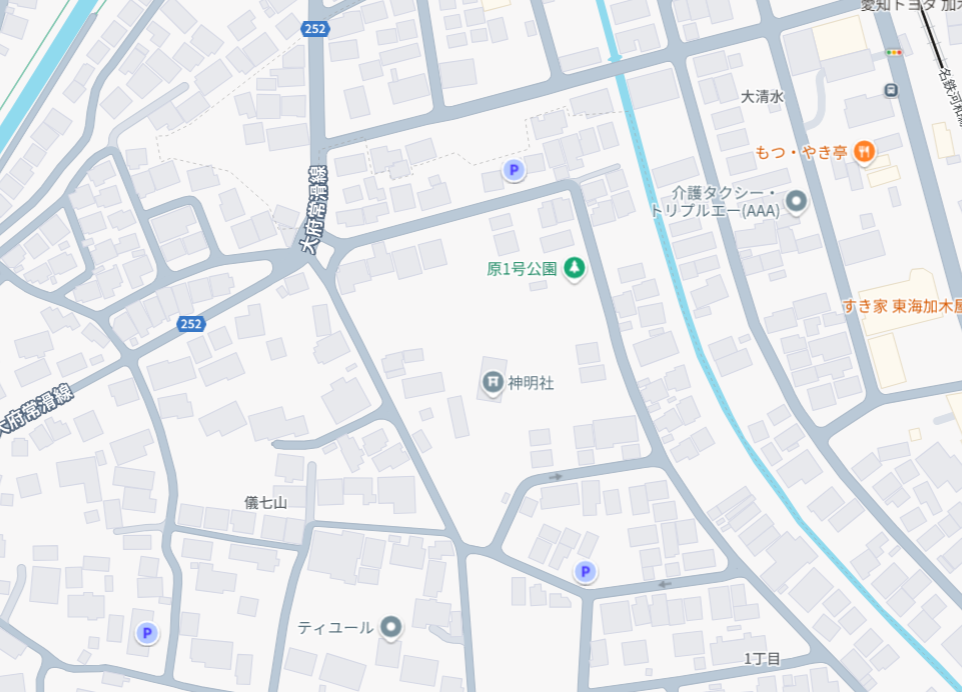
Task: Click the vertical 大府常滑線 road label
Action: 314,209
